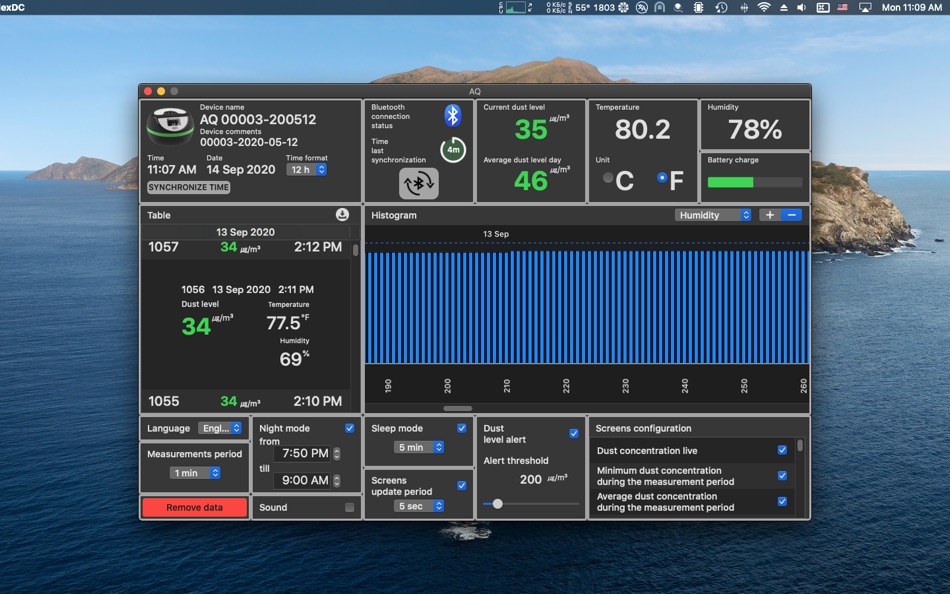Click the table download export icon
Screen dimensions: 950x594
click(x=342, y=215)
